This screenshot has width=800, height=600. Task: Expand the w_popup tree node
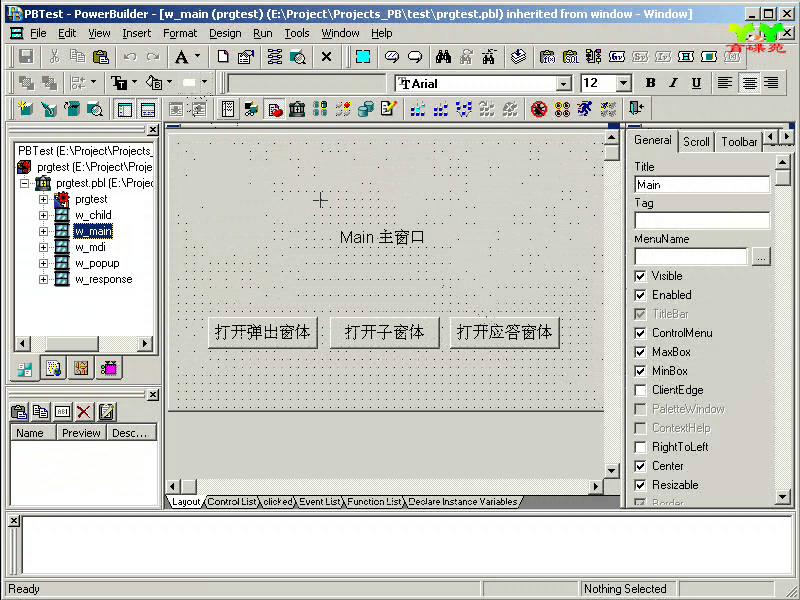click(43, 264)
